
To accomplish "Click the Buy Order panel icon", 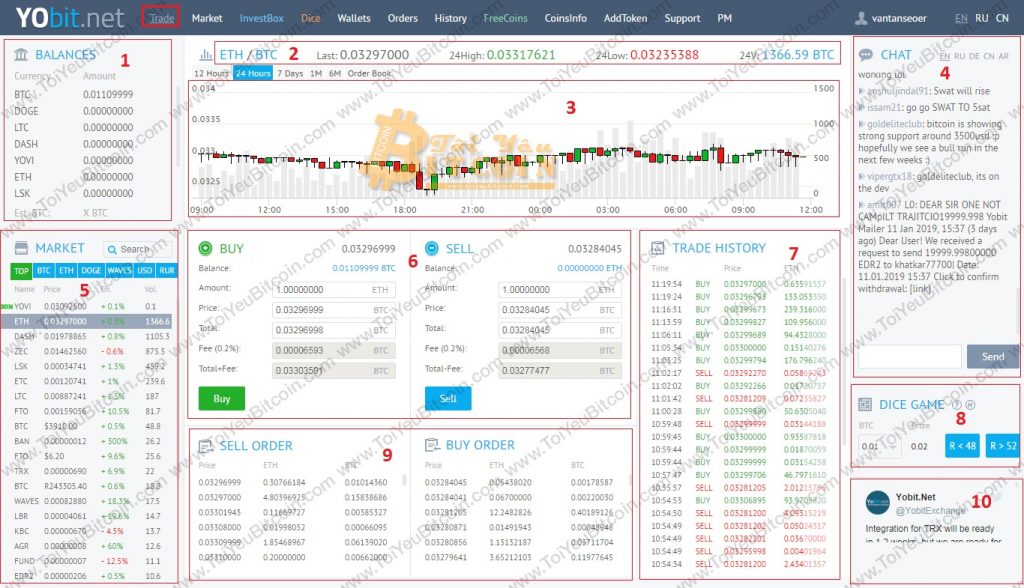I will point(432,445).
